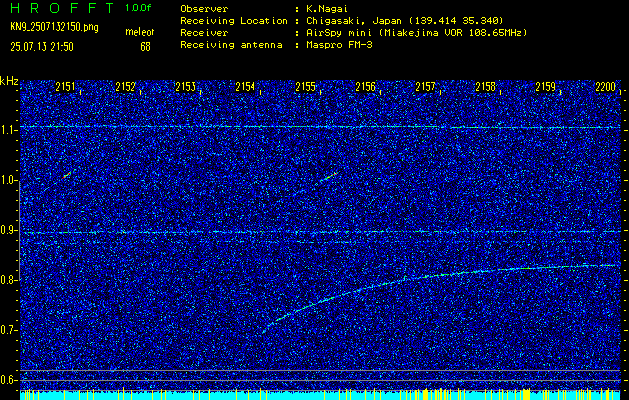Click observer name K.Nagai

pyautogui.click(x=325, y=9)
